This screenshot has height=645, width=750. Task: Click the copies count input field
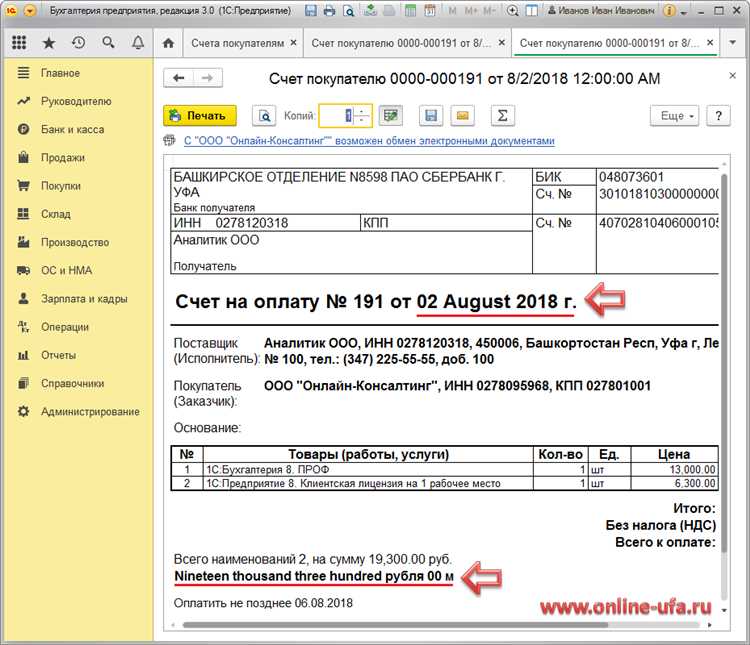coord(337,116)
